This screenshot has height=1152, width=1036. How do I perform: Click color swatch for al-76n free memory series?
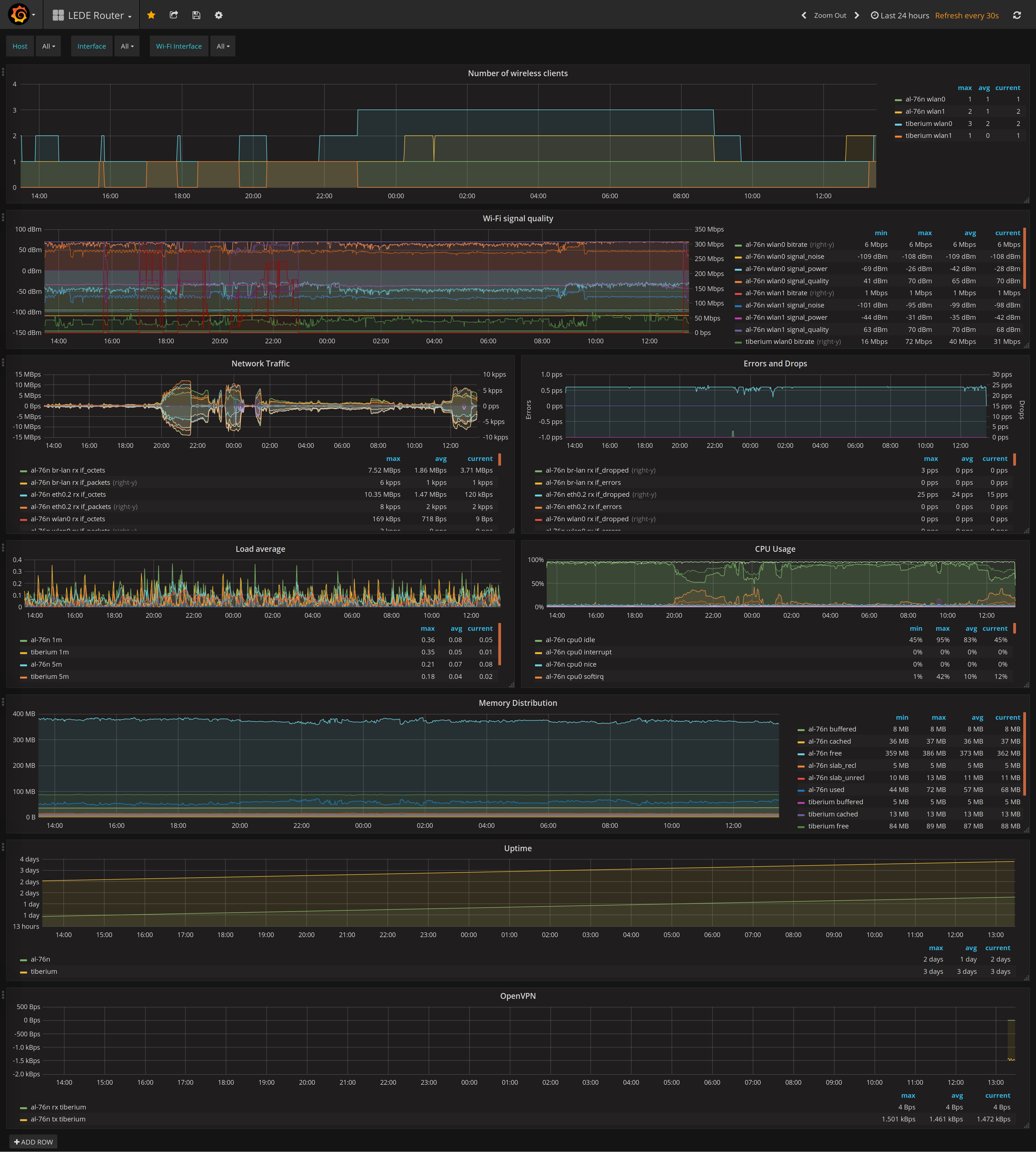[x=801, y=754]
